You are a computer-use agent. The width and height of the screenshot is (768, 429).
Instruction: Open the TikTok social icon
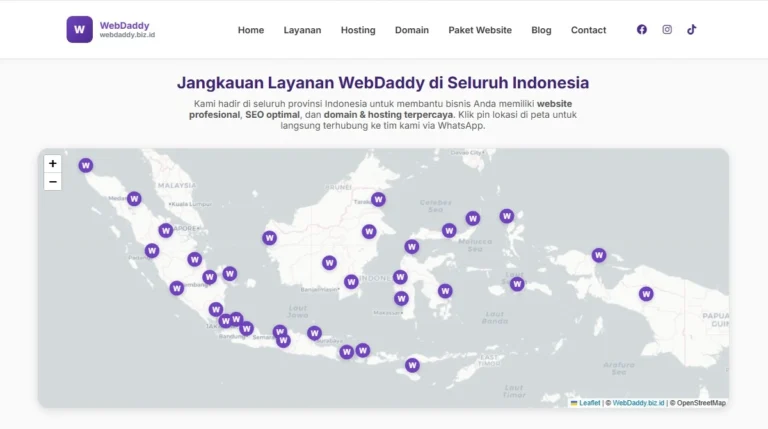coord(692,30)
